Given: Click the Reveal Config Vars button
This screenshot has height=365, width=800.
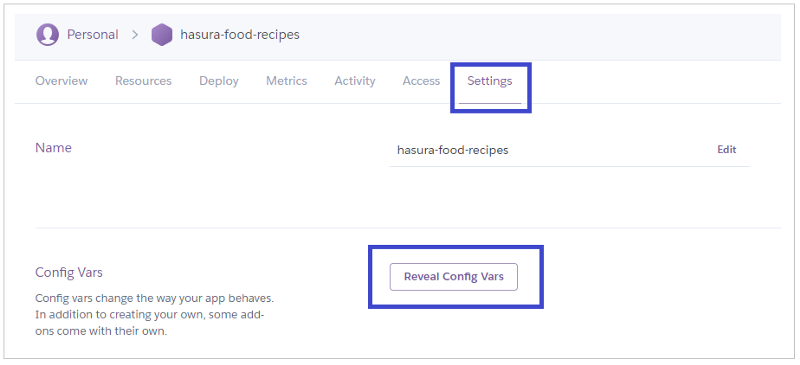Looking at the screenshot, I should 454,277.
